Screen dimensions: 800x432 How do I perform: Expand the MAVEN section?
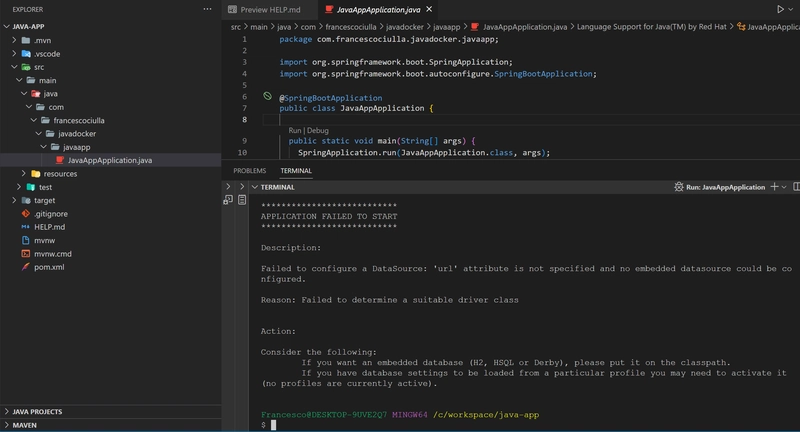click(7, 424)
